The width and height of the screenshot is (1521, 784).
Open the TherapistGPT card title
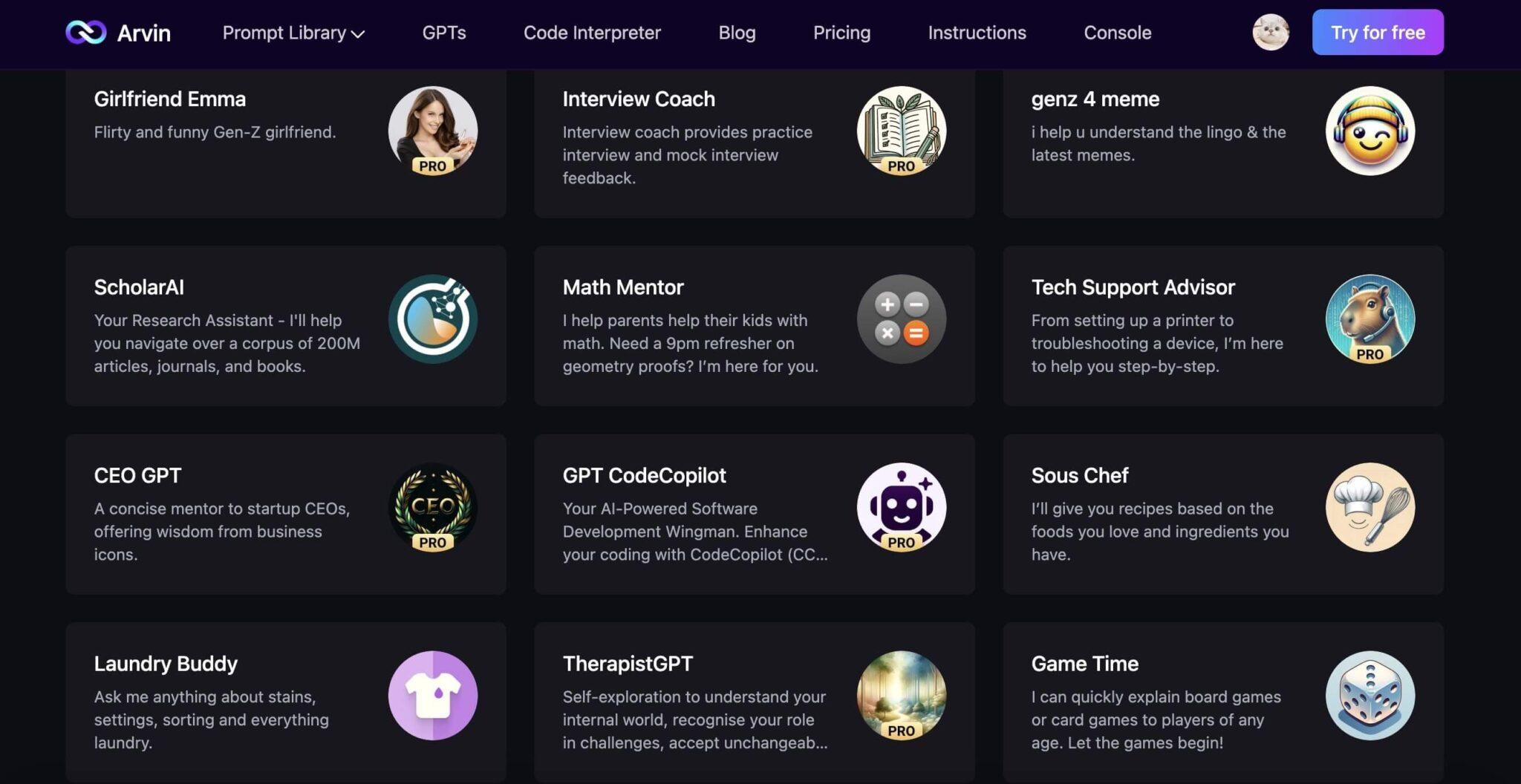pos(628,664)
